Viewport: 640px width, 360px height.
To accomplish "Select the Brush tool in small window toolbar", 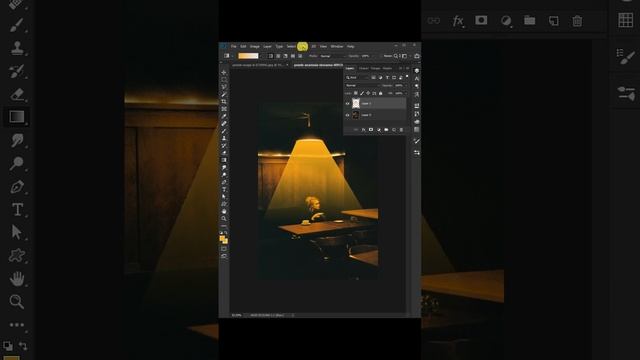I will tap(224, 131).
